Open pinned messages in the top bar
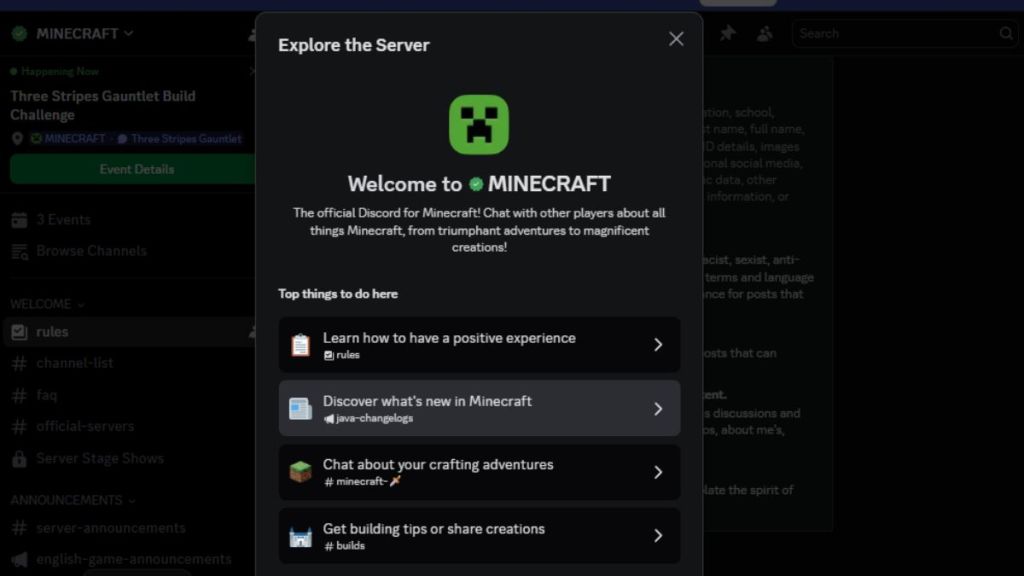This screenshot has height=576, width=1024. point(728,33)
